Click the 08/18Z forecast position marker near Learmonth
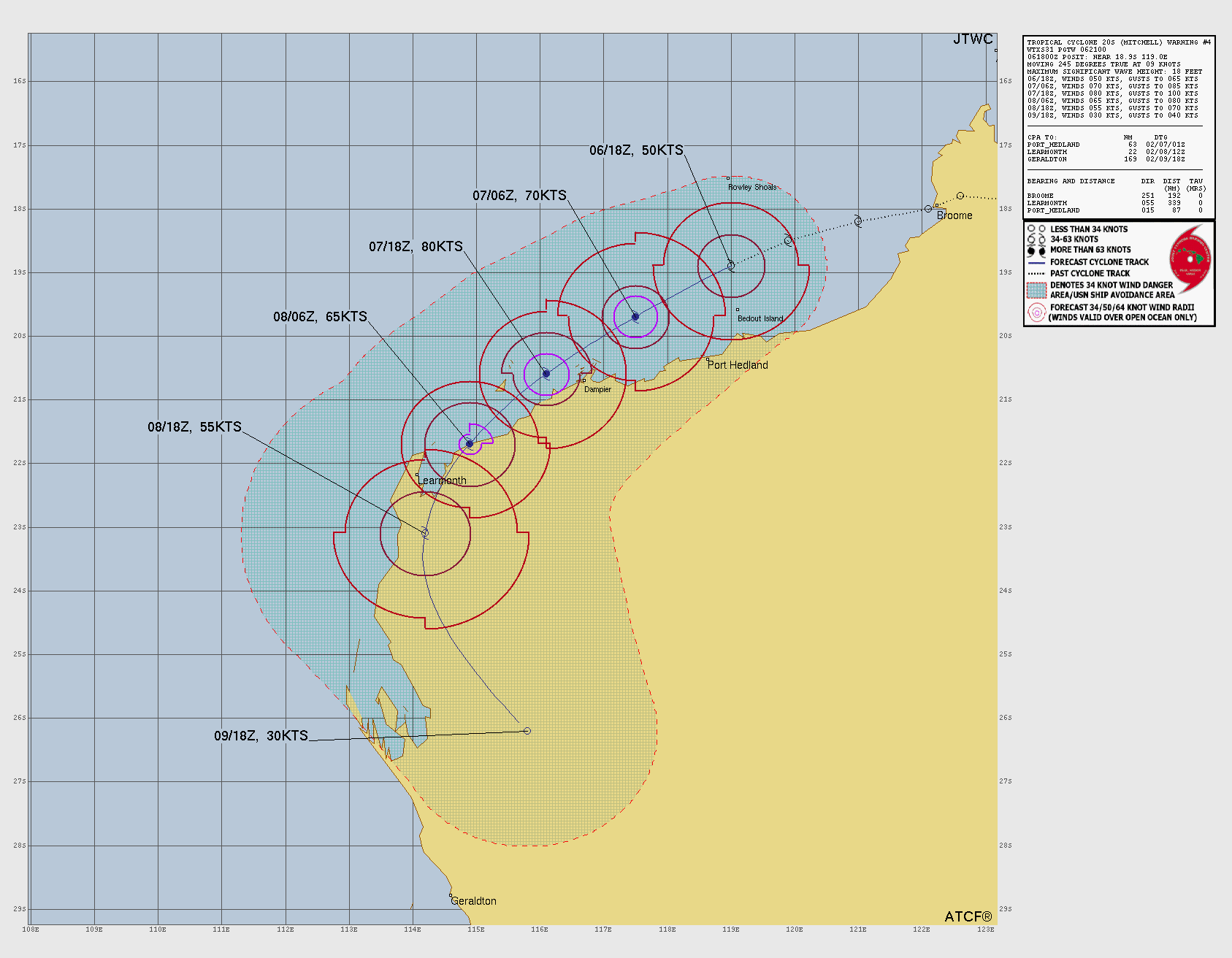The image size is (1232, 958). 424,532
